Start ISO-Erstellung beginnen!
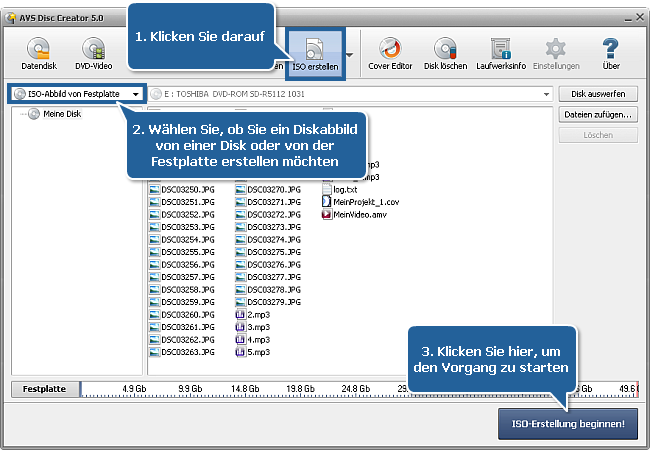 click(x=568, y=424)
